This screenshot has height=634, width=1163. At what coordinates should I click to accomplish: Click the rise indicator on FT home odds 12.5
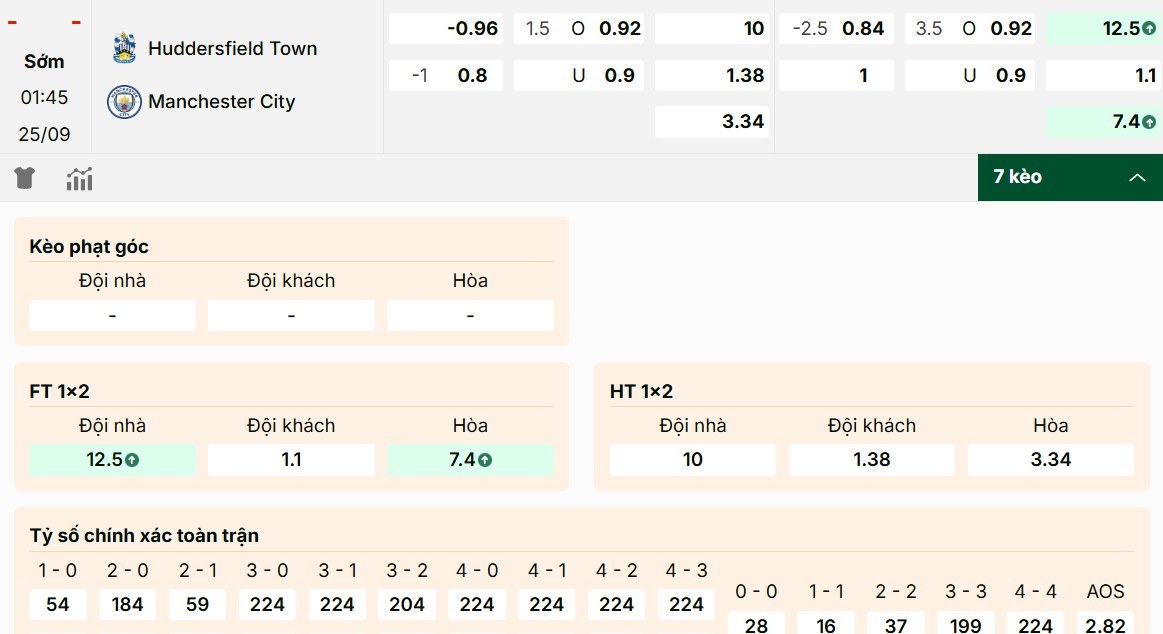tap(130, 460)
